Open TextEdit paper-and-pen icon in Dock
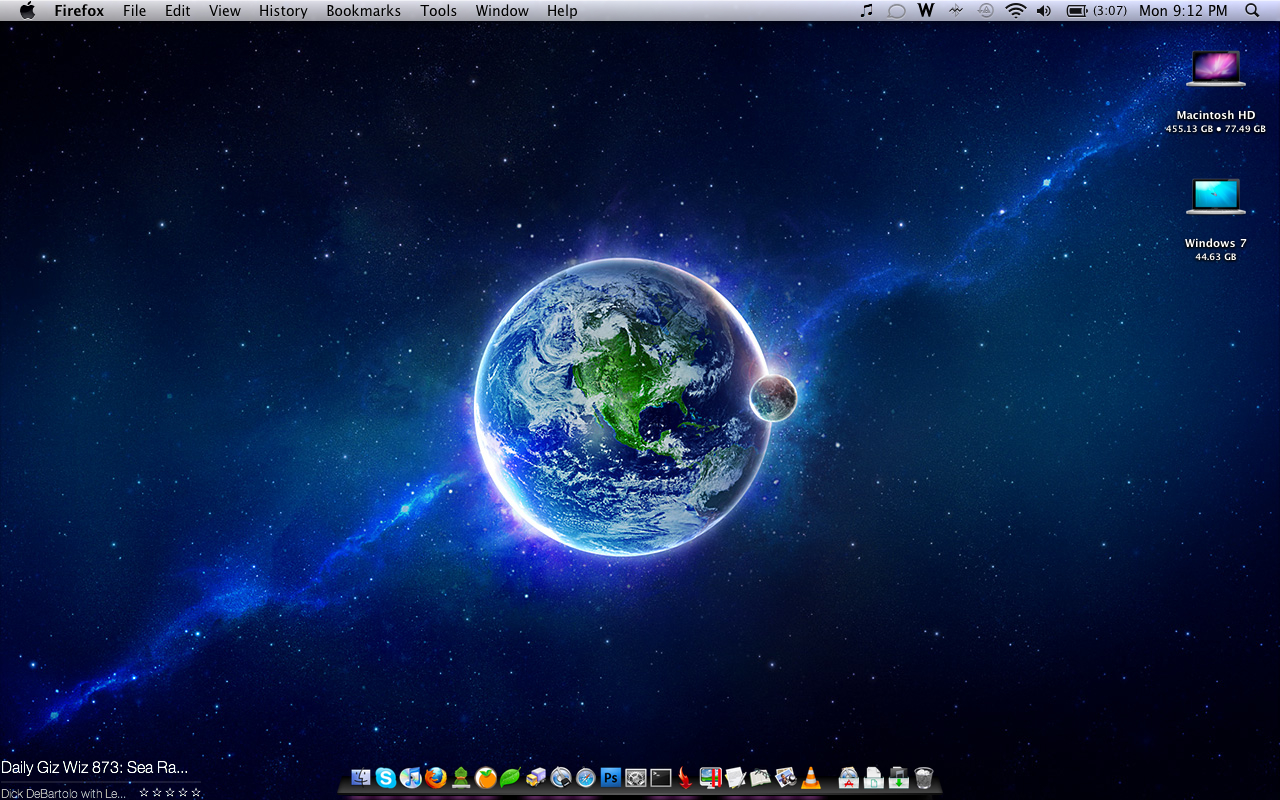The width and height of the screenshot is (1280, 800). coord(736,777)
